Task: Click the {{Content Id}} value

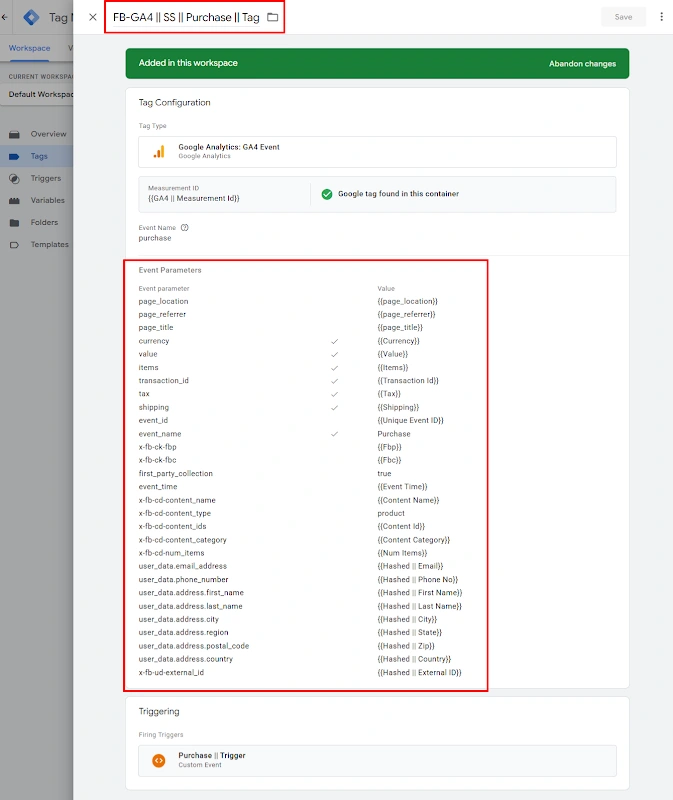Action: 401,527
